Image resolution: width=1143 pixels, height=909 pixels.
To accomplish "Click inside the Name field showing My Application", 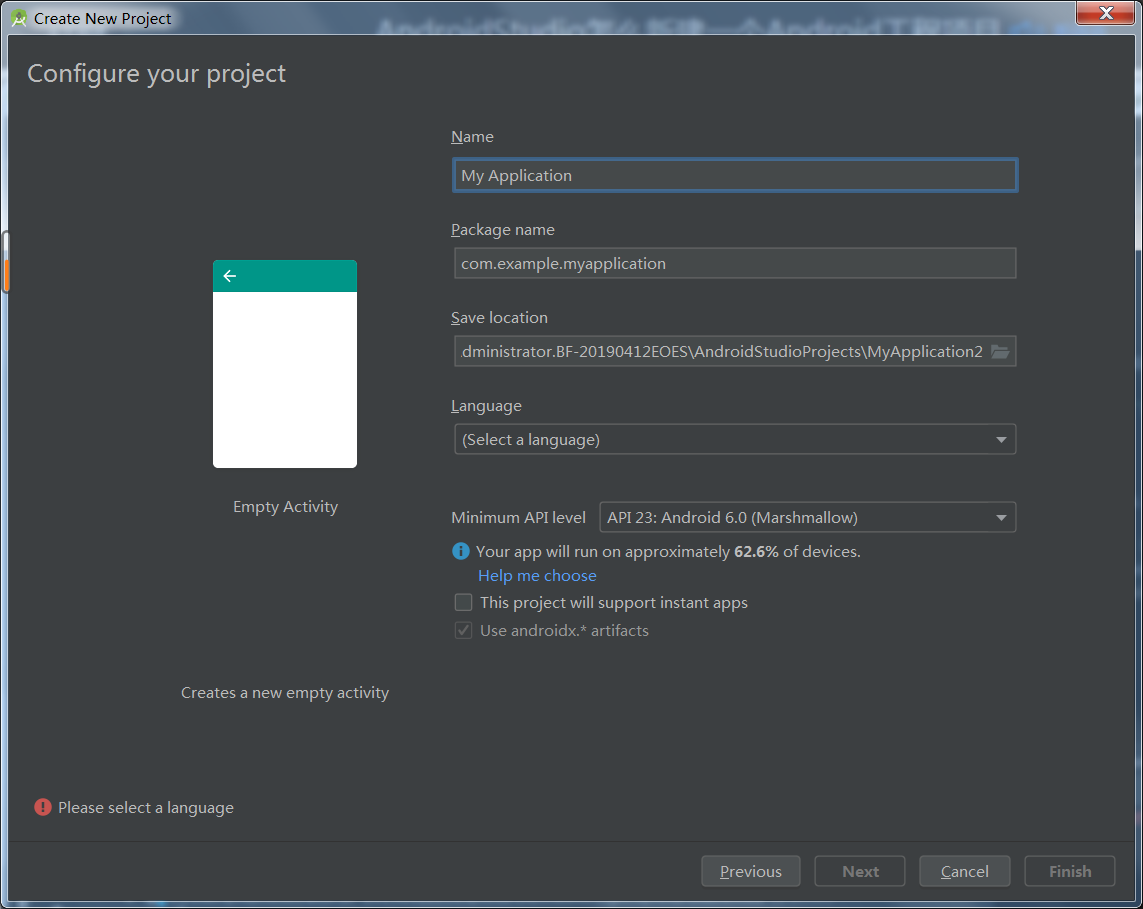I will tap(735, 175).
